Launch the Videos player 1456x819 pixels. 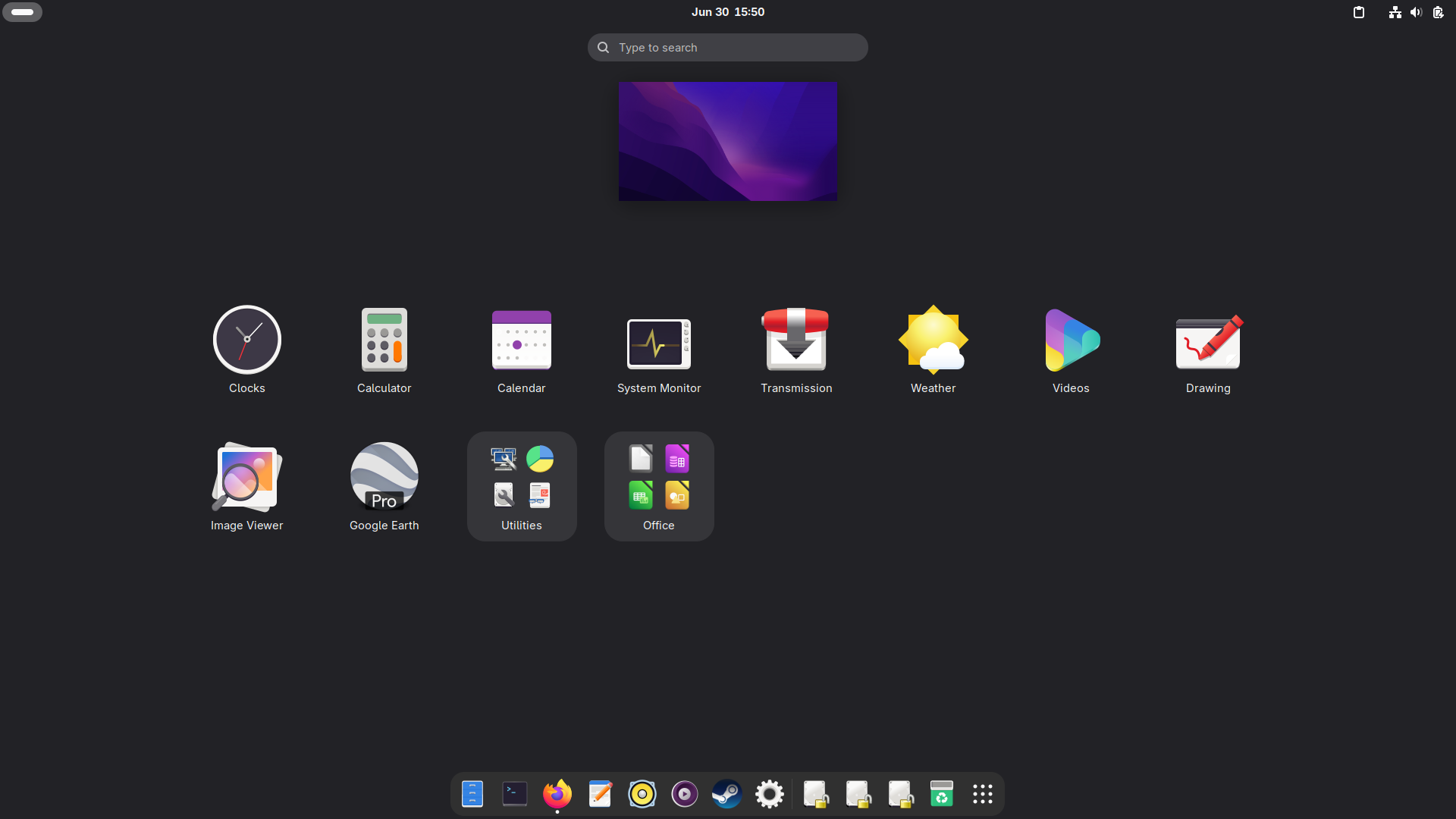pos(1071,350)
